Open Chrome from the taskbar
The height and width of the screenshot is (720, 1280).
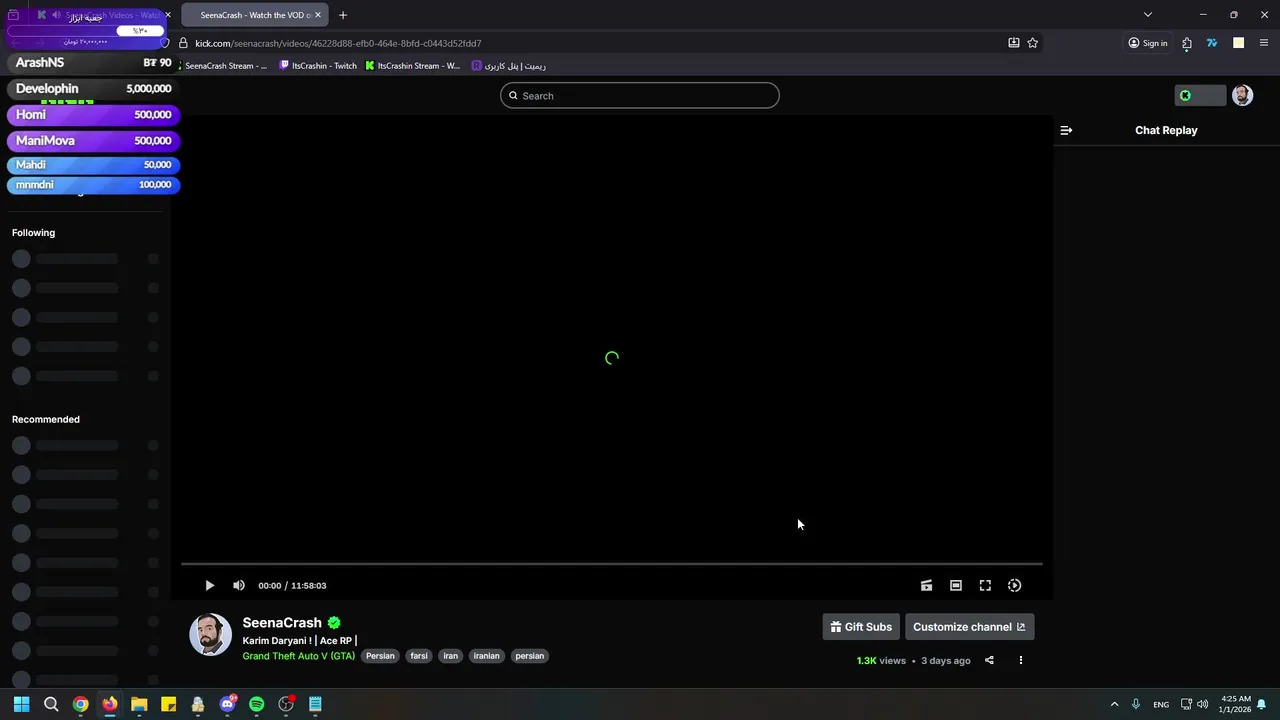click(80, 704)
